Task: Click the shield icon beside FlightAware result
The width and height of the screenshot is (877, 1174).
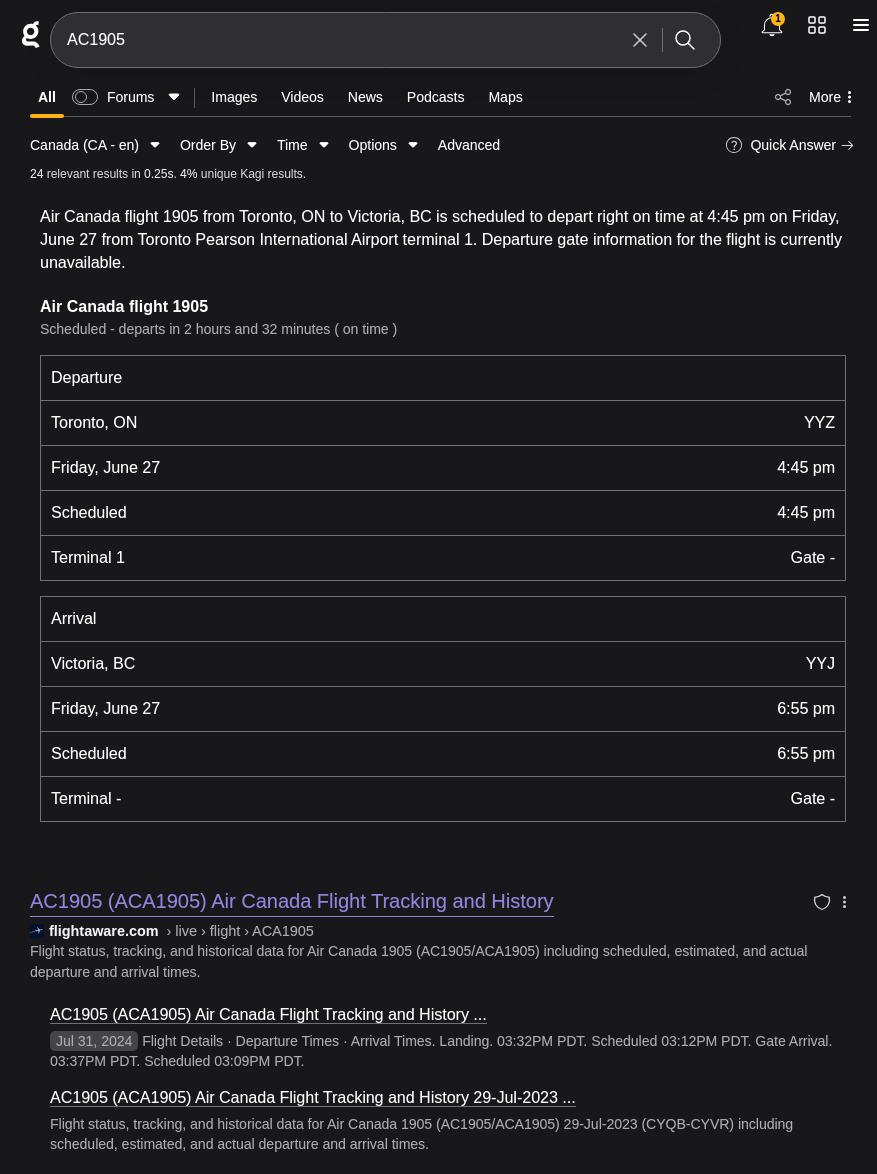Action: (x=822, y=902)
